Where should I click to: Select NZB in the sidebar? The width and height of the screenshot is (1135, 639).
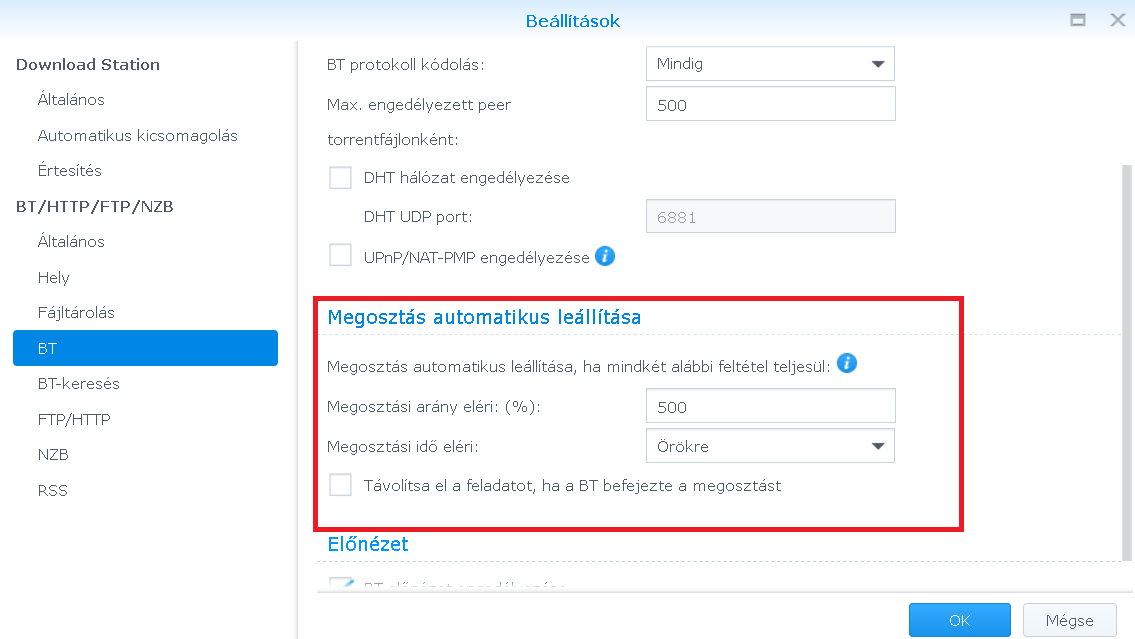[53, 455]
